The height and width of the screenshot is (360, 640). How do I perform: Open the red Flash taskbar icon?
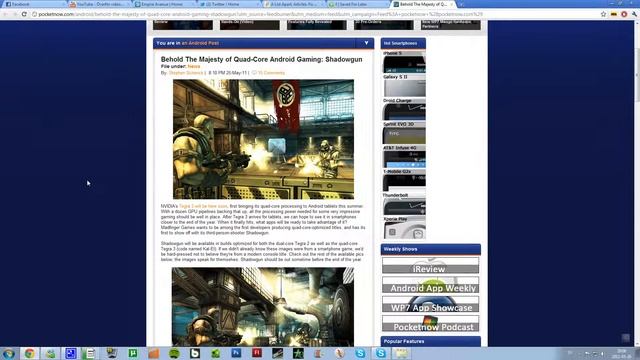pyautogui.click(x=257, y=353)
